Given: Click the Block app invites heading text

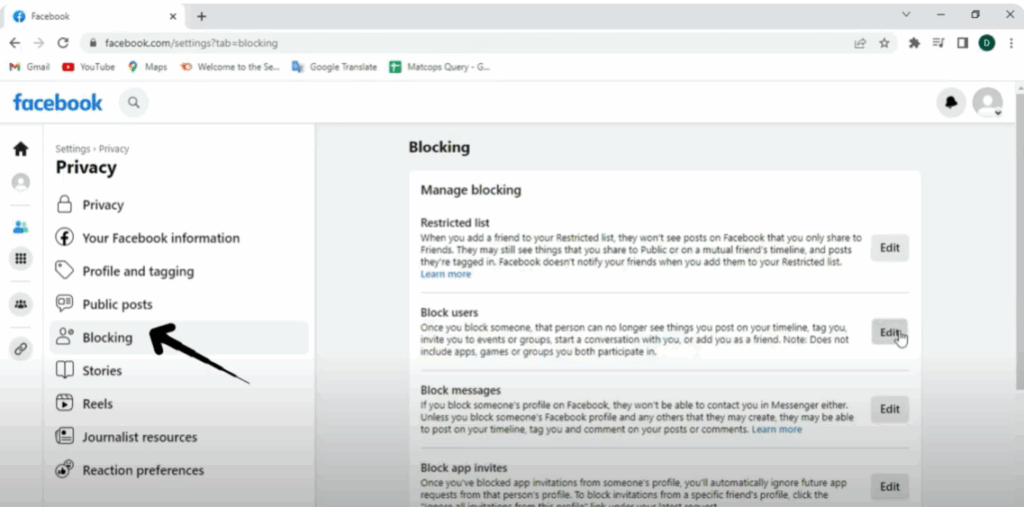Looking at the screenshot, I should [464, 468].
